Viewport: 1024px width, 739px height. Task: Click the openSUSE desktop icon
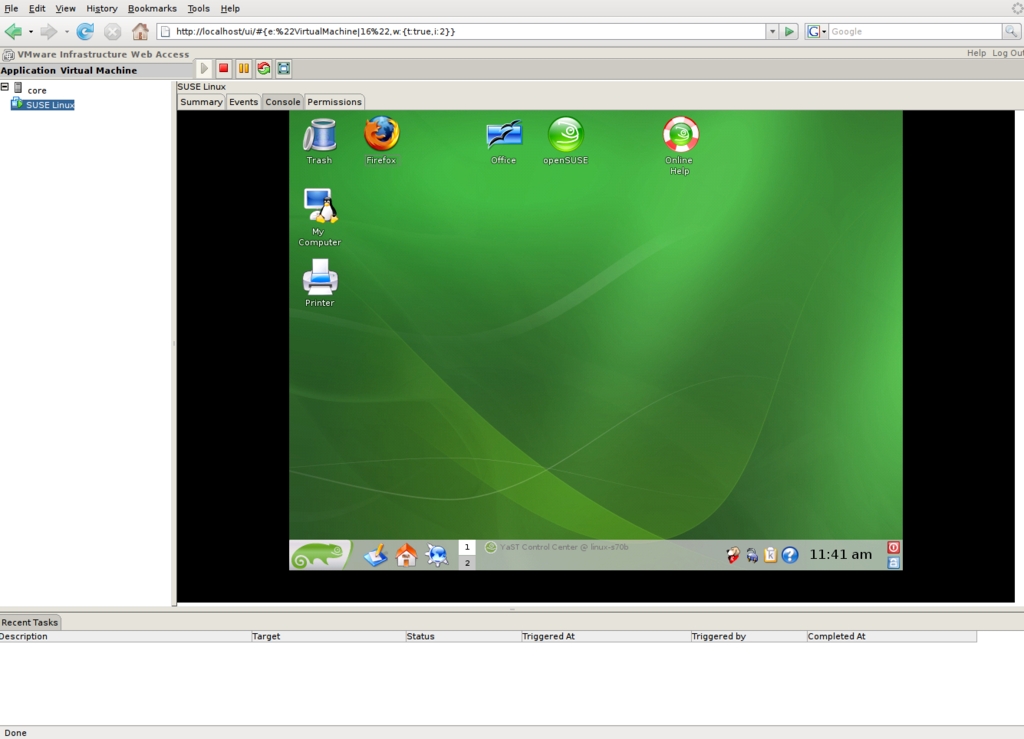pos(565,135)
